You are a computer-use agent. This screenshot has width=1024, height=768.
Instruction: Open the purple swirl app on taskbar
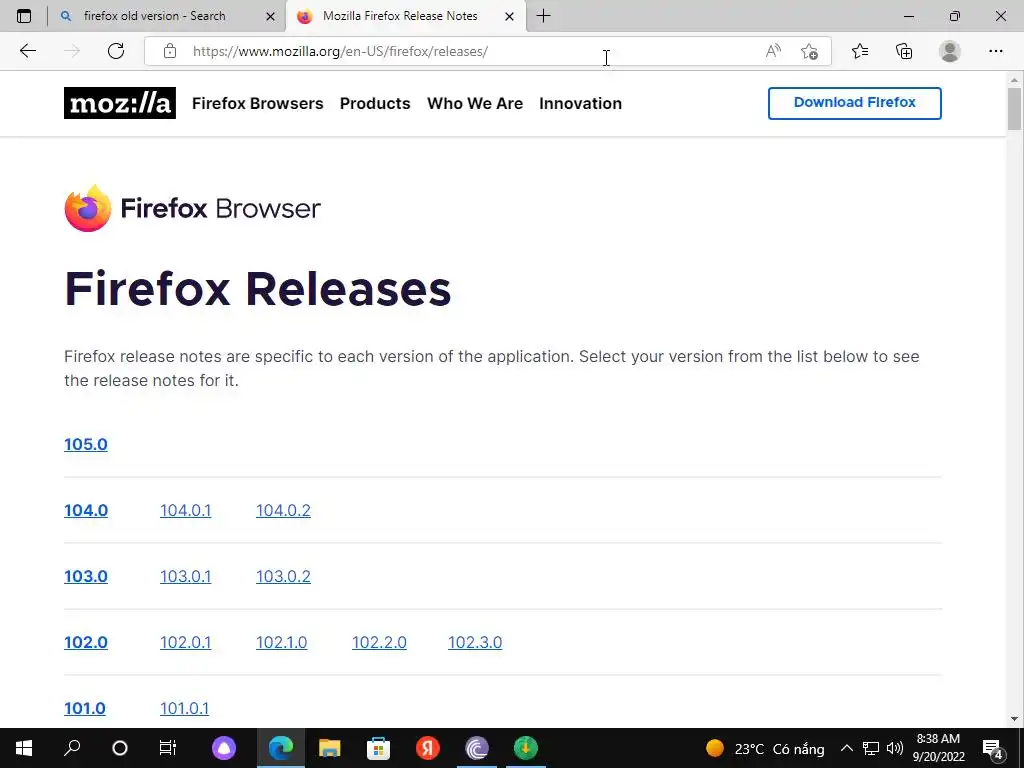tap(477, 748)
